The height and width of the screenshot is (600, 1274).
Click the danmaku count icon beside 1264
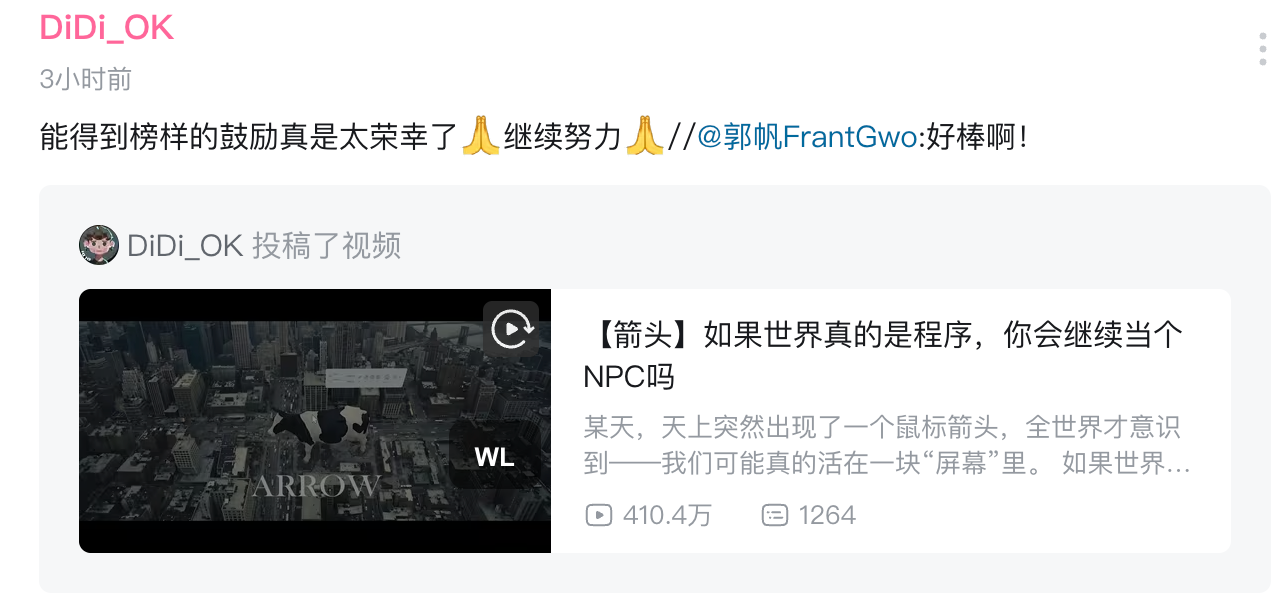pyautogui.click(x=775, y=516)
